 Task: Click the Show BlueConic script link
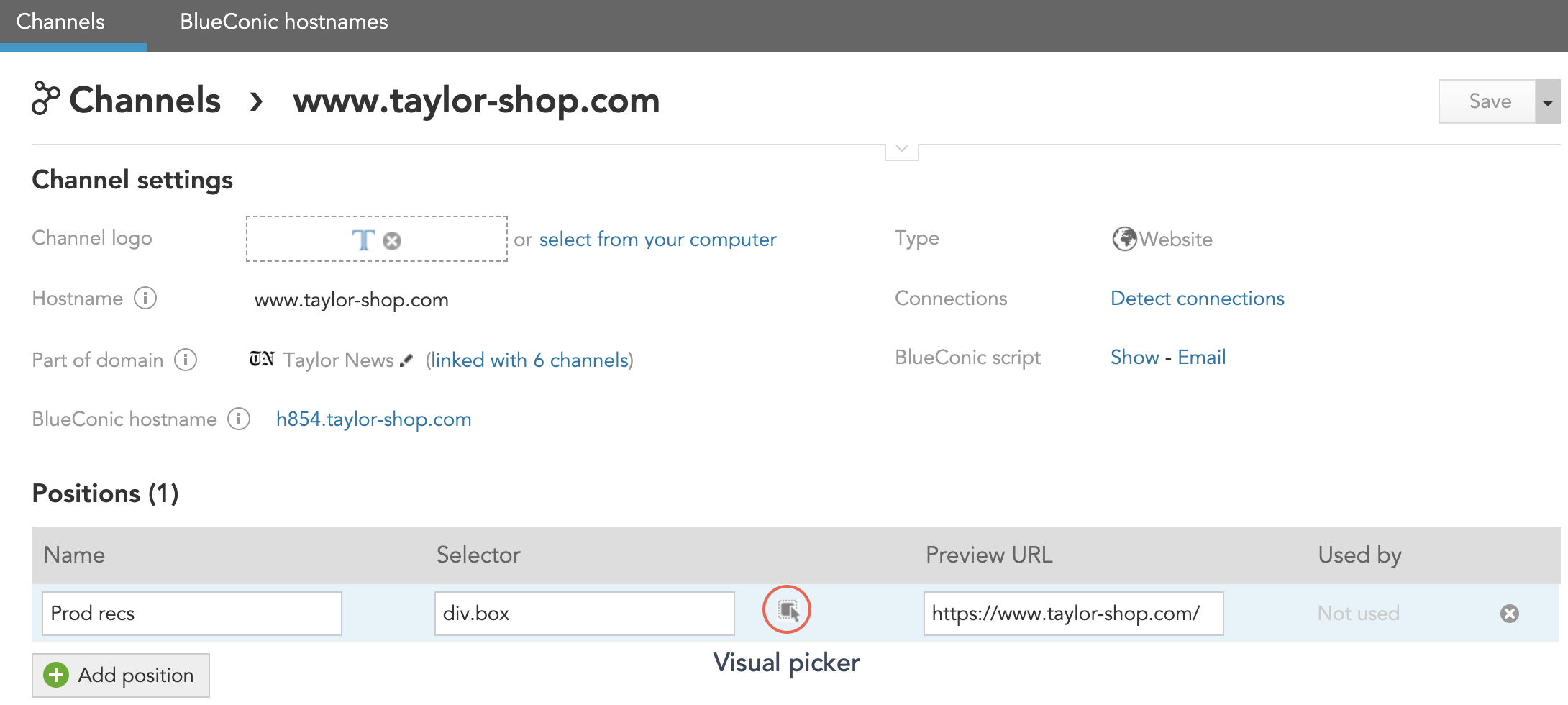point(1134,358)
